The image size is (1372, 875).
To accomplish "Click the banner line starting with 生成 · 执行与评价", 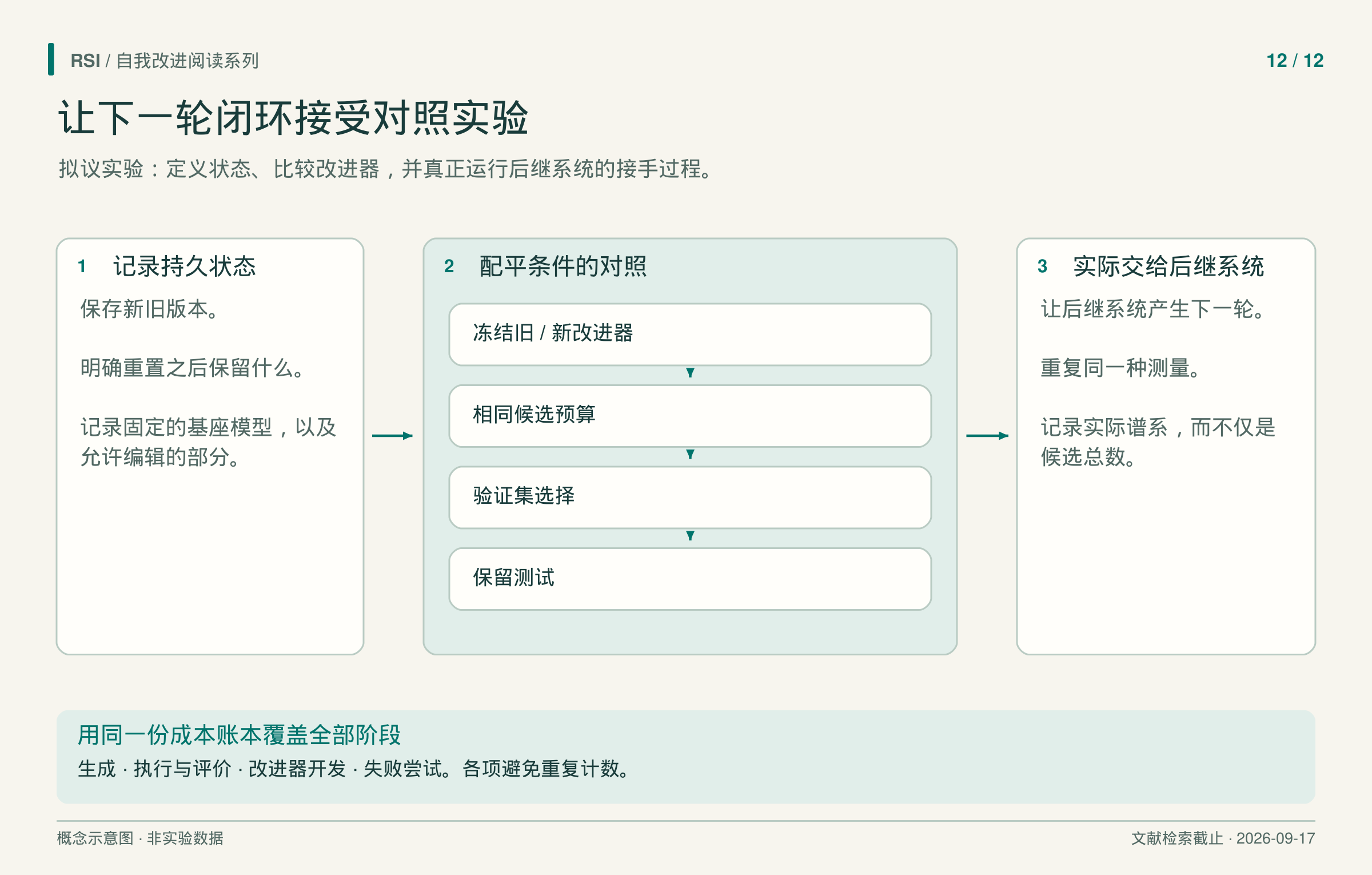I will (x=354, y=769).
